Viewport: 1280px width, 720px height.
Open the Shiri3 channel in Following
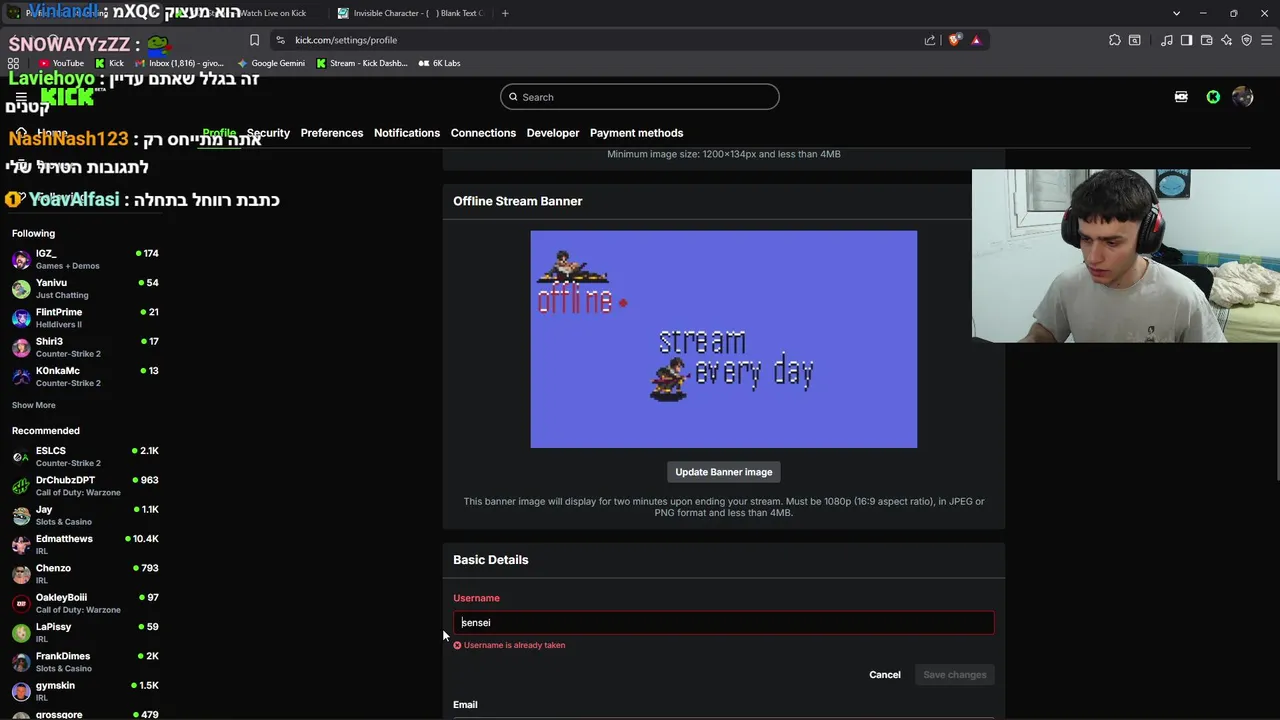(x=85, y=347)
